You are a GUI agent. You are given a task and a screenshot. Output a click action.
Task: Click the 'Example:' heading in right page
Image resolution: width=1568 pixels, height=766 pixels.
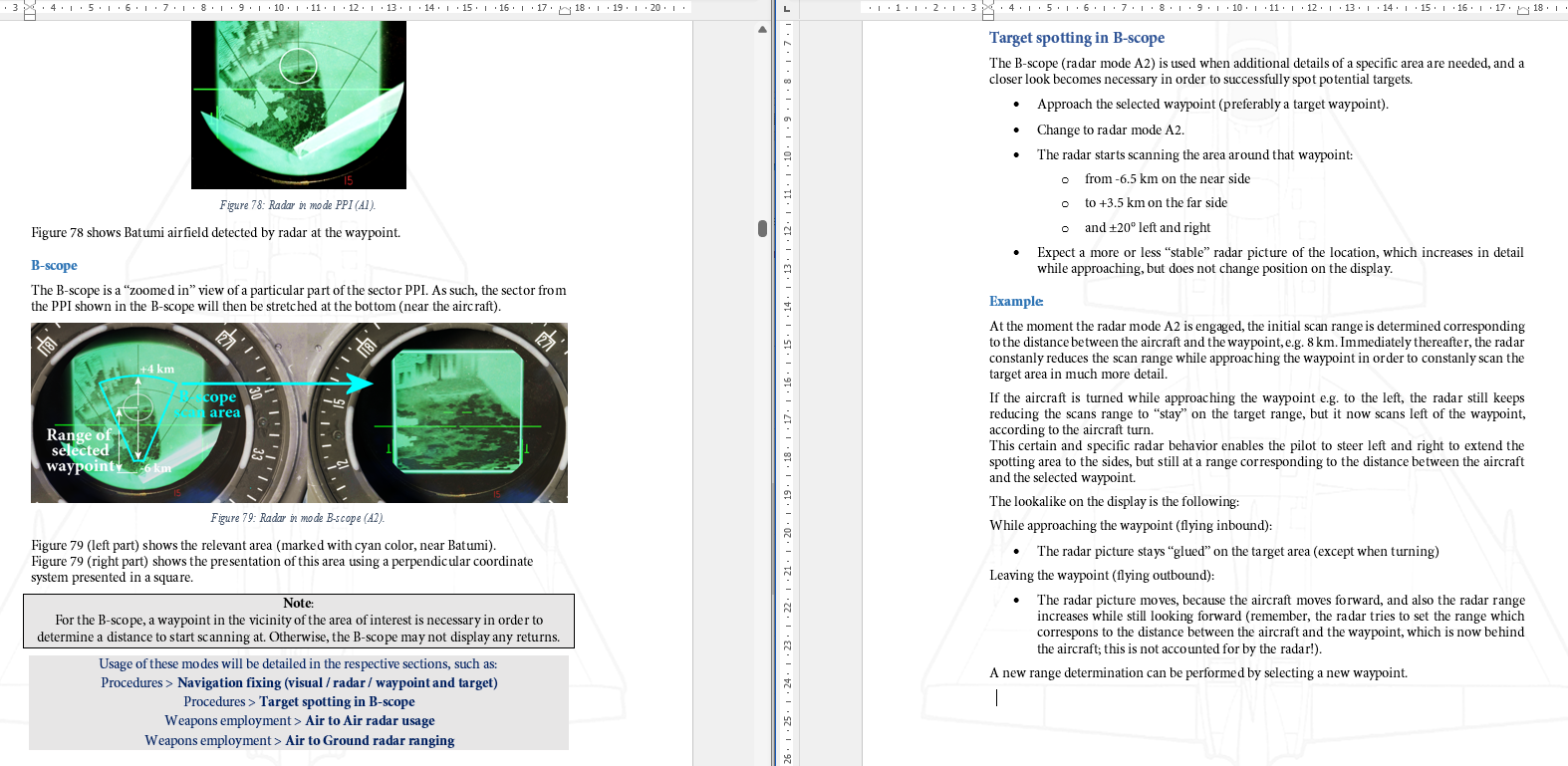1016,301
